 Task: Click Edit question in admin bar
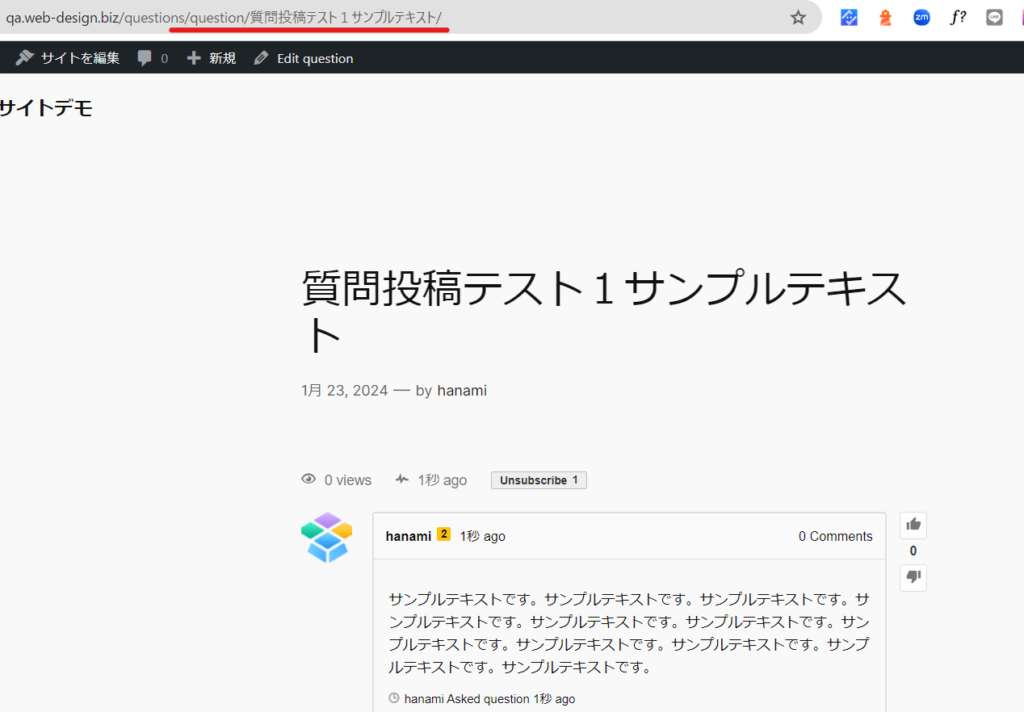303,58
